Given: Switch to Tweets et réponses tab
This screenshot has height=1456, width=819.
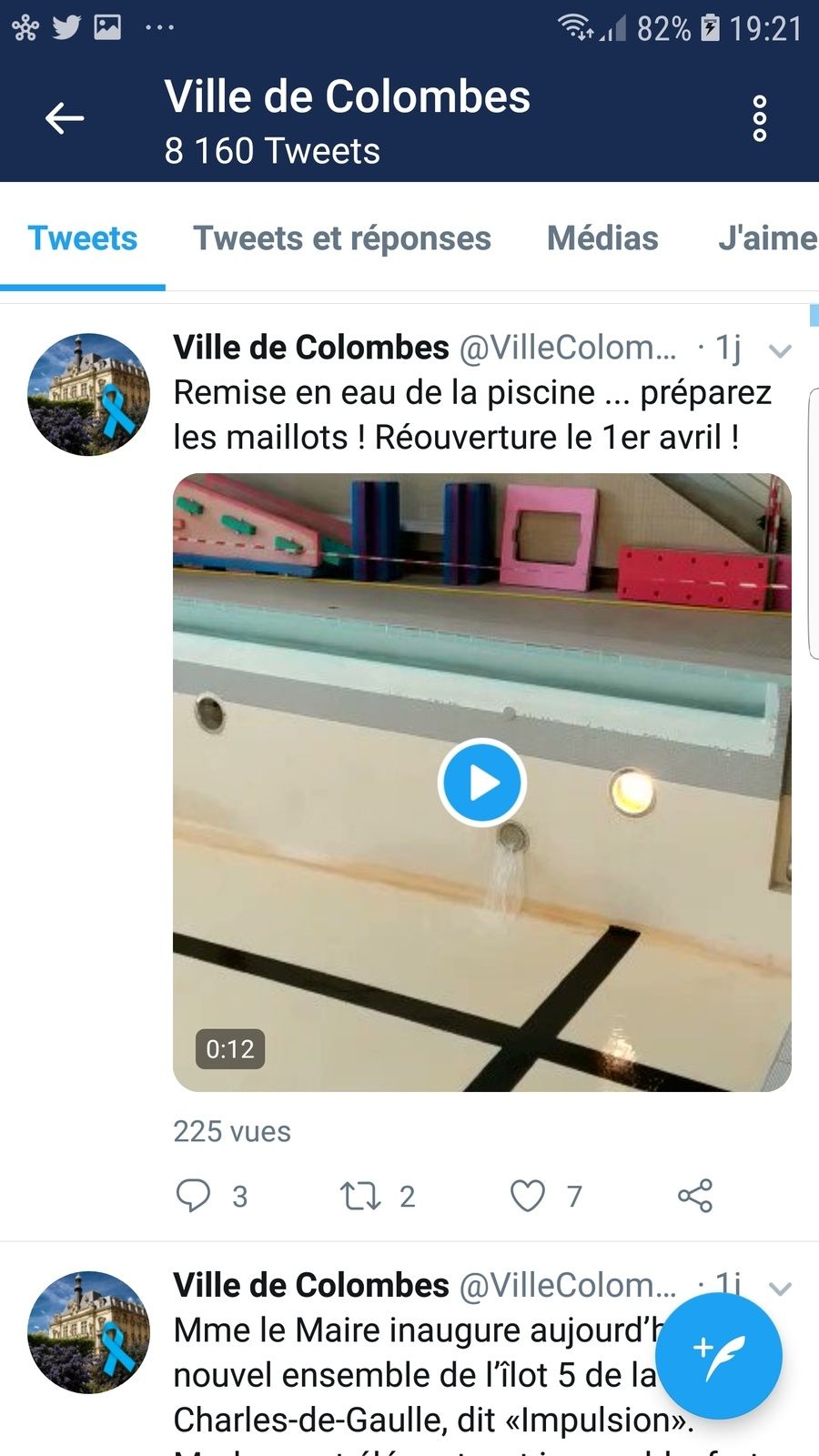Looking at the screenshot, I should point(342,238).
